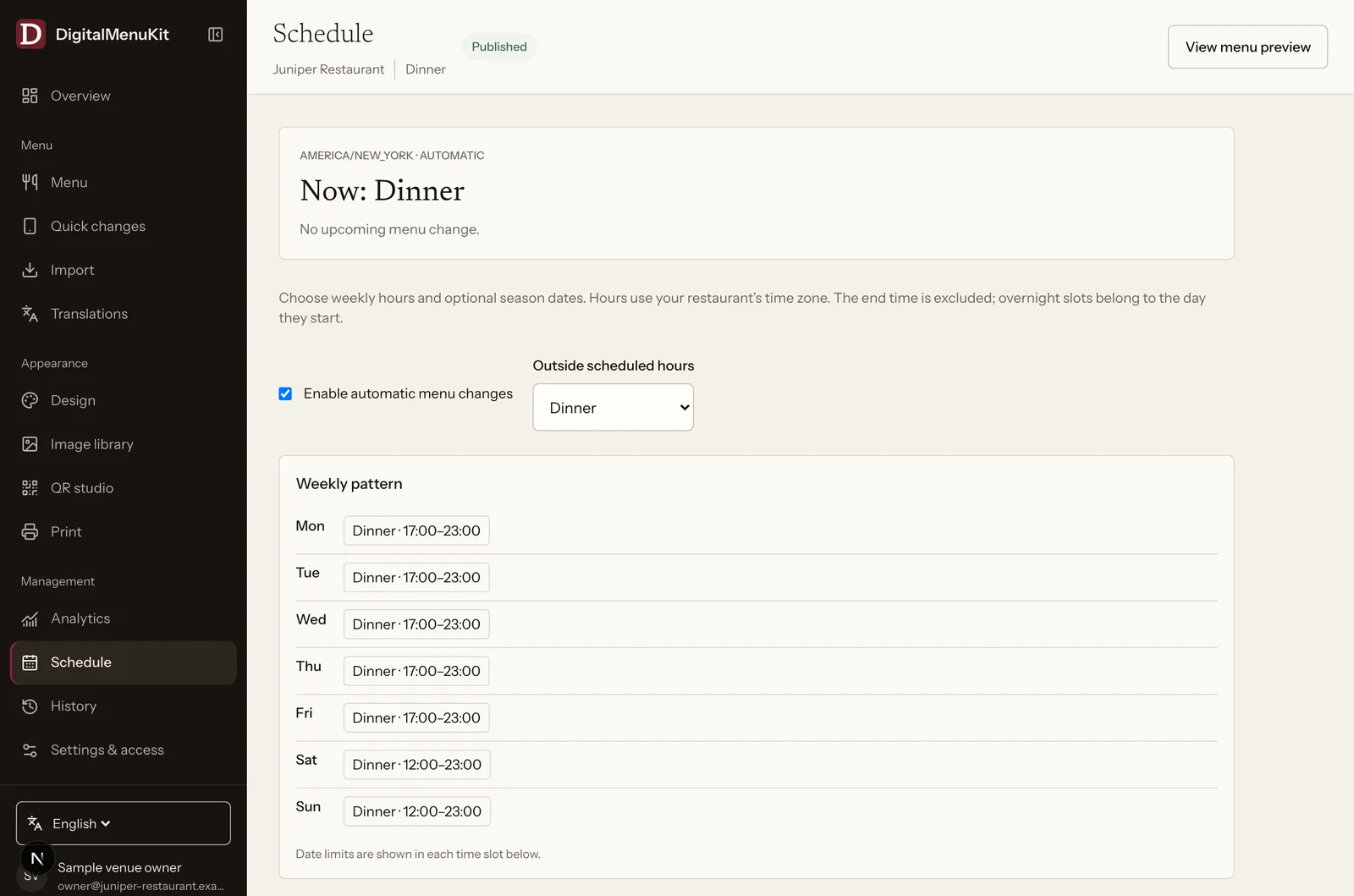
Task: Disable automatic menu changes checkbox
Action: pyautogui.click(x=285, y=393)
